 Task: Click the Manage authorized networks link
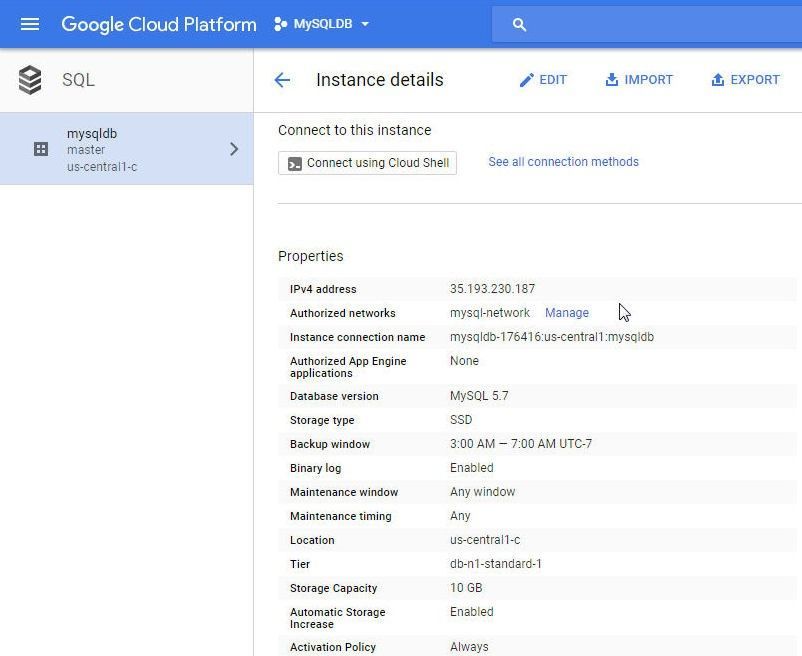(x=567, y=312)
